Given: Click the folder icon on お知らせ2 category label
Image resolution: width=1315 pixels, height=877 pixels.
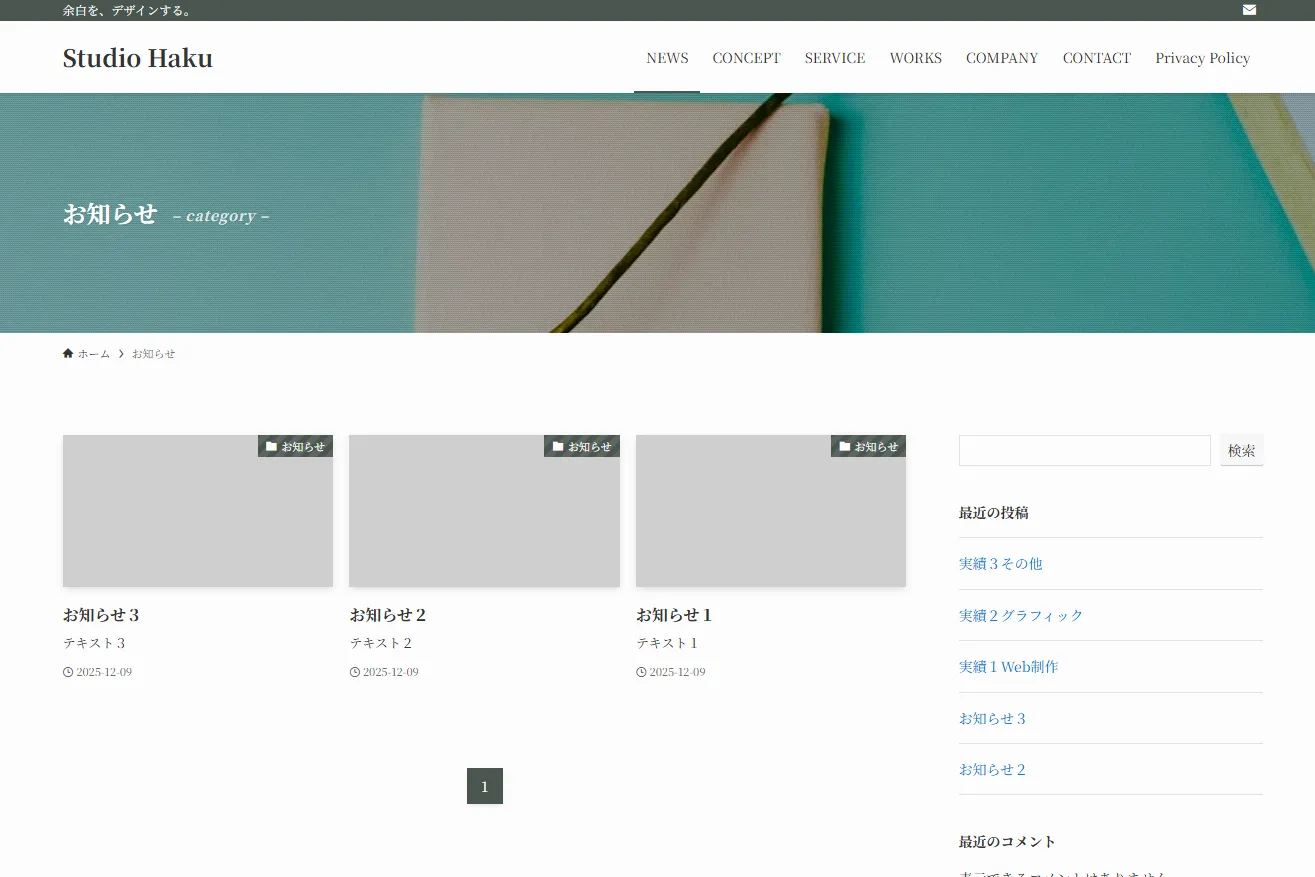Looking at the screenshot, I should click(x=557, y=446).
